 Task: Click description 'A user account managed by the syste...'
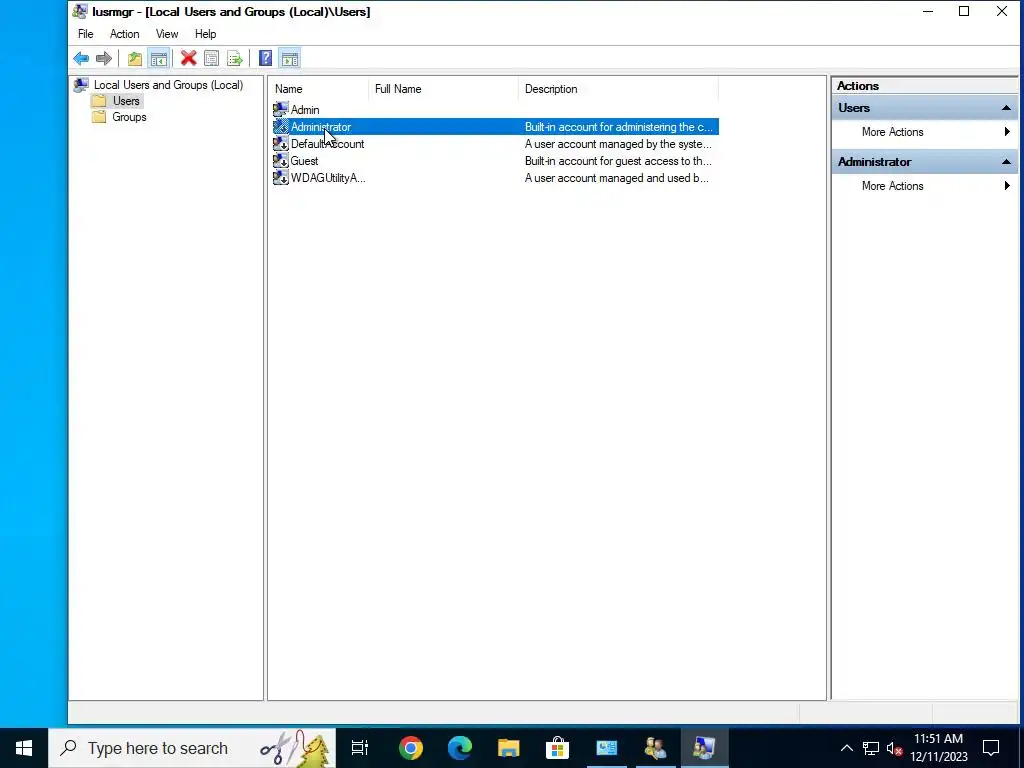(618, 144)
